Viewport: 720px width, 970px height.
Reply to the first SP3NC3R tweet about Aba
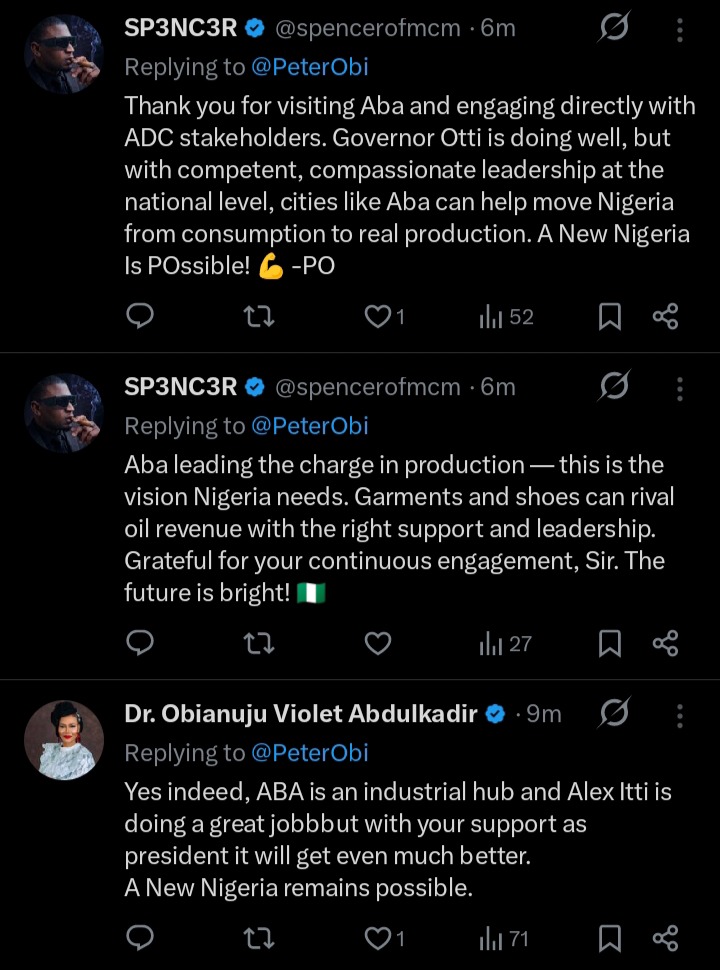[x=141, y=317]
